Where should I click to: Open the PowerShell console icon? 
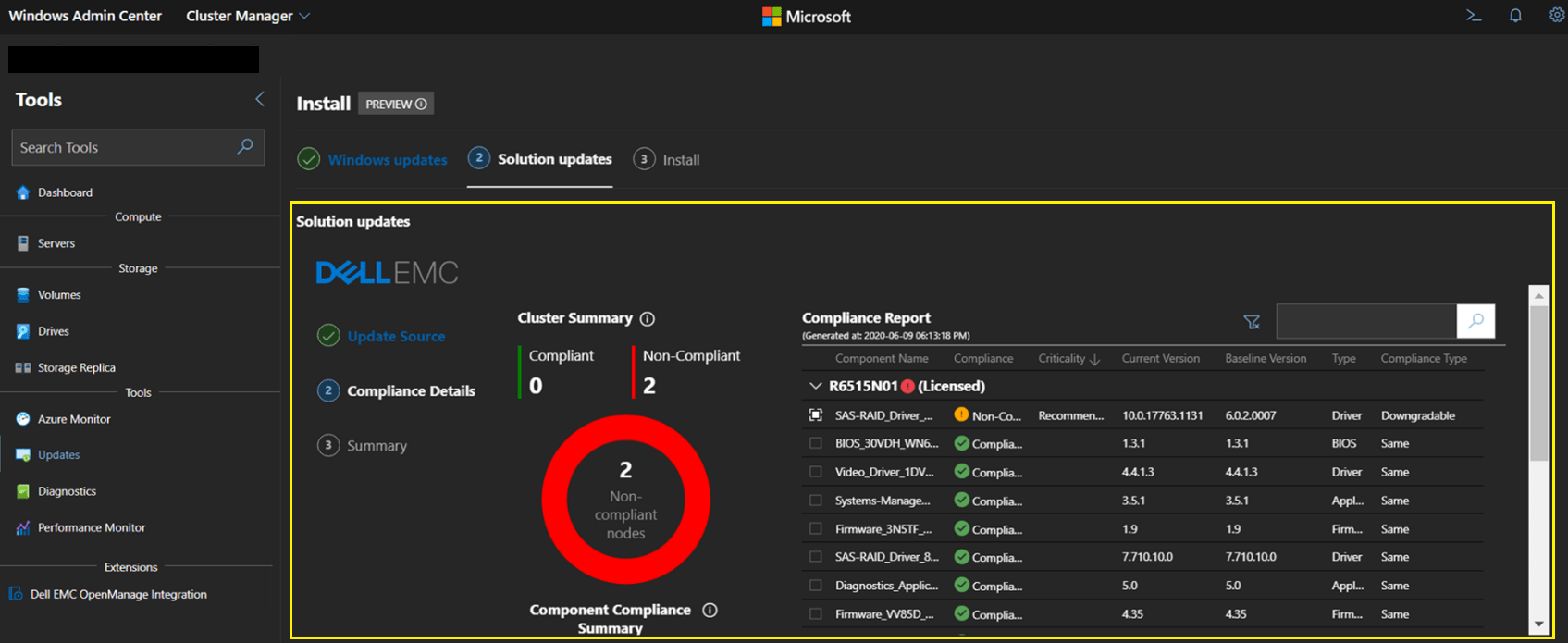[1474, 16]
